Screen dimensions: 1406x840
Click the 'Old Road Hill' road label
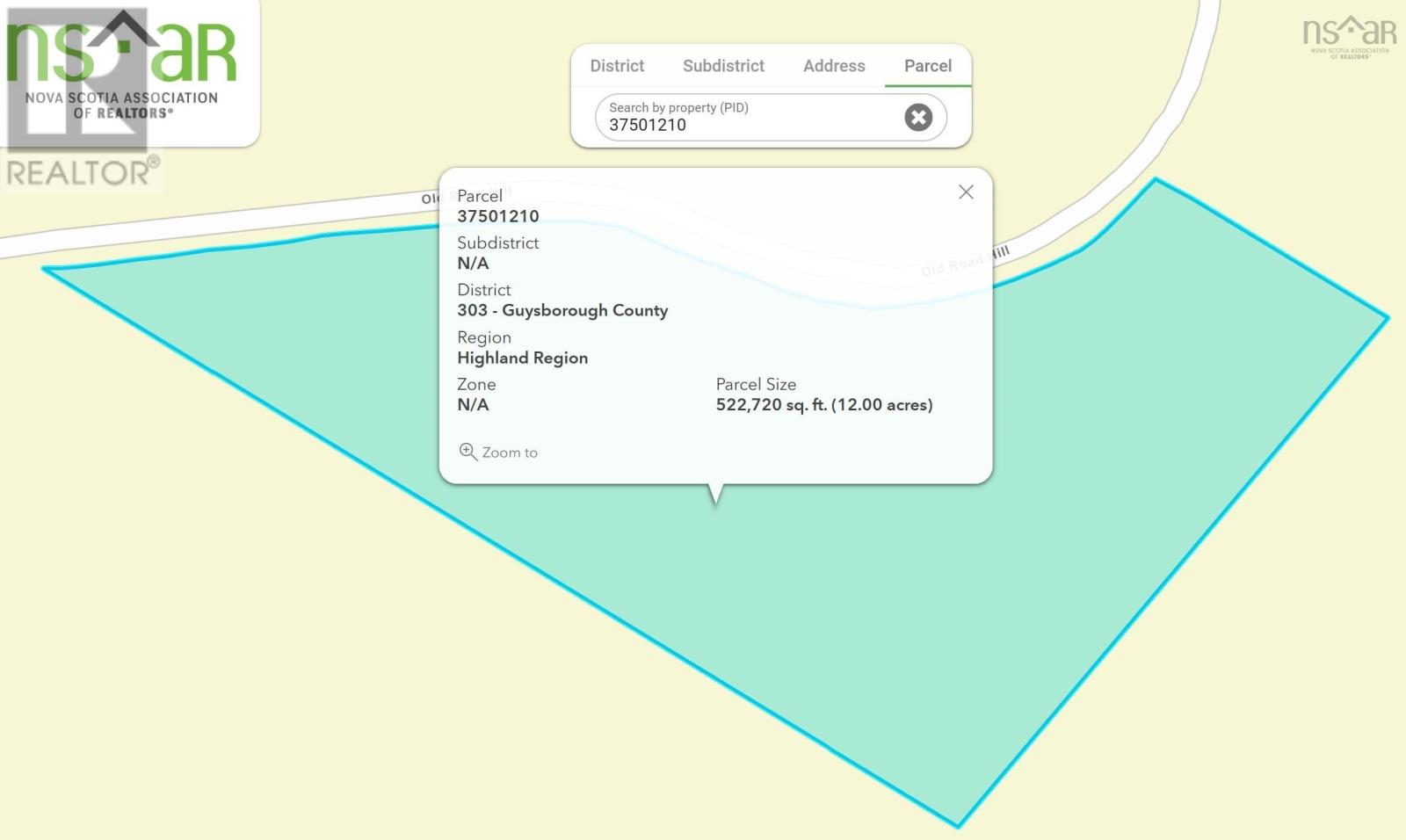tap(965, 260)
